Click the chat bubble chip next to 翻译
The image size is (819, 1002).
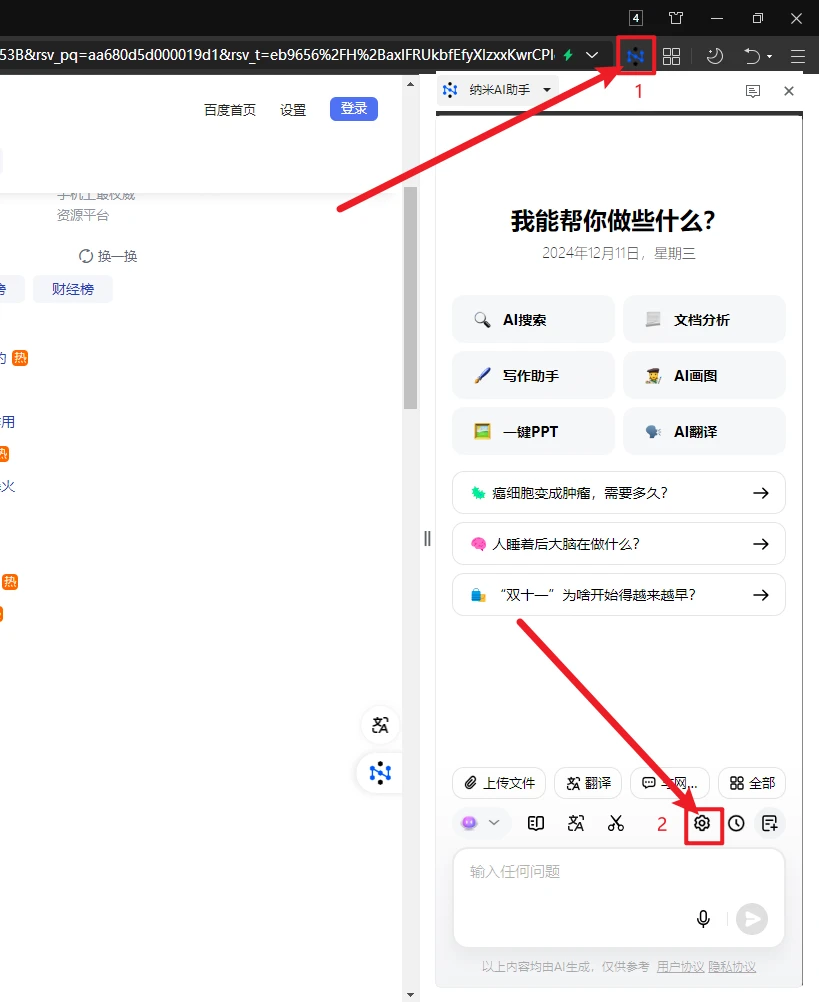670,783
